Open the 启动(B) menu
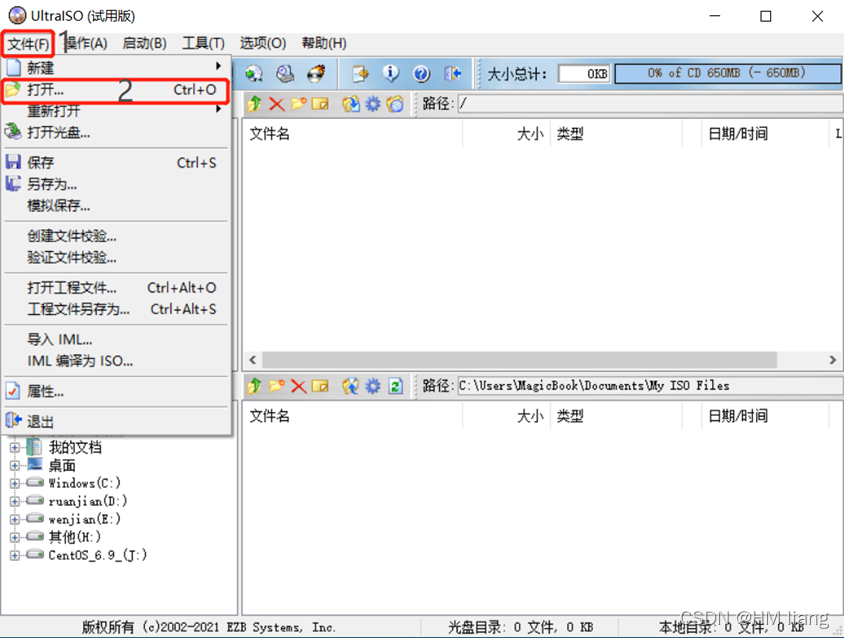Image resolution: width=844 pixels, height=638 pixels. point(144,43)
